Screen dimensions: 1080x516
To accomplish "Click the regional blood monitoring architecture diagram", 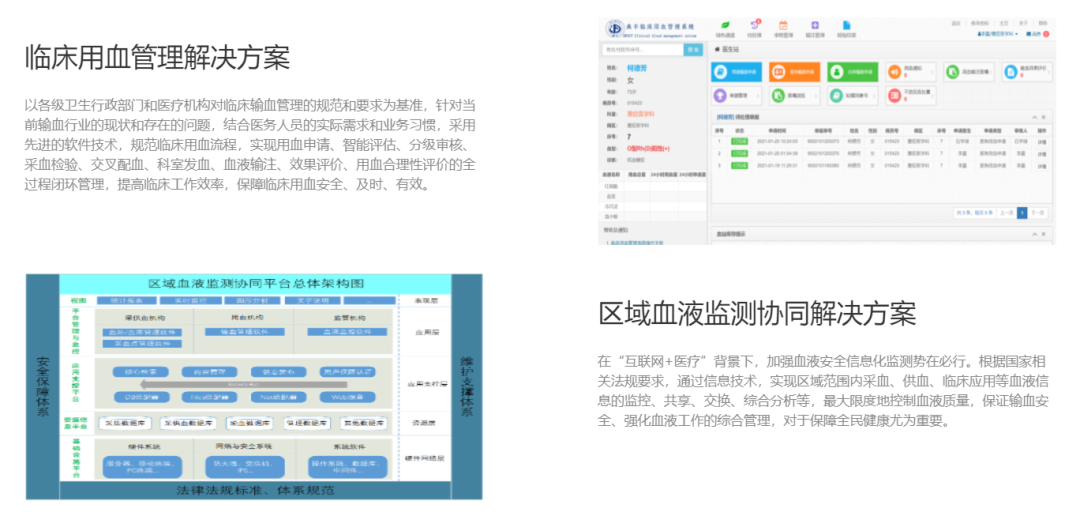I will point(254,386).
